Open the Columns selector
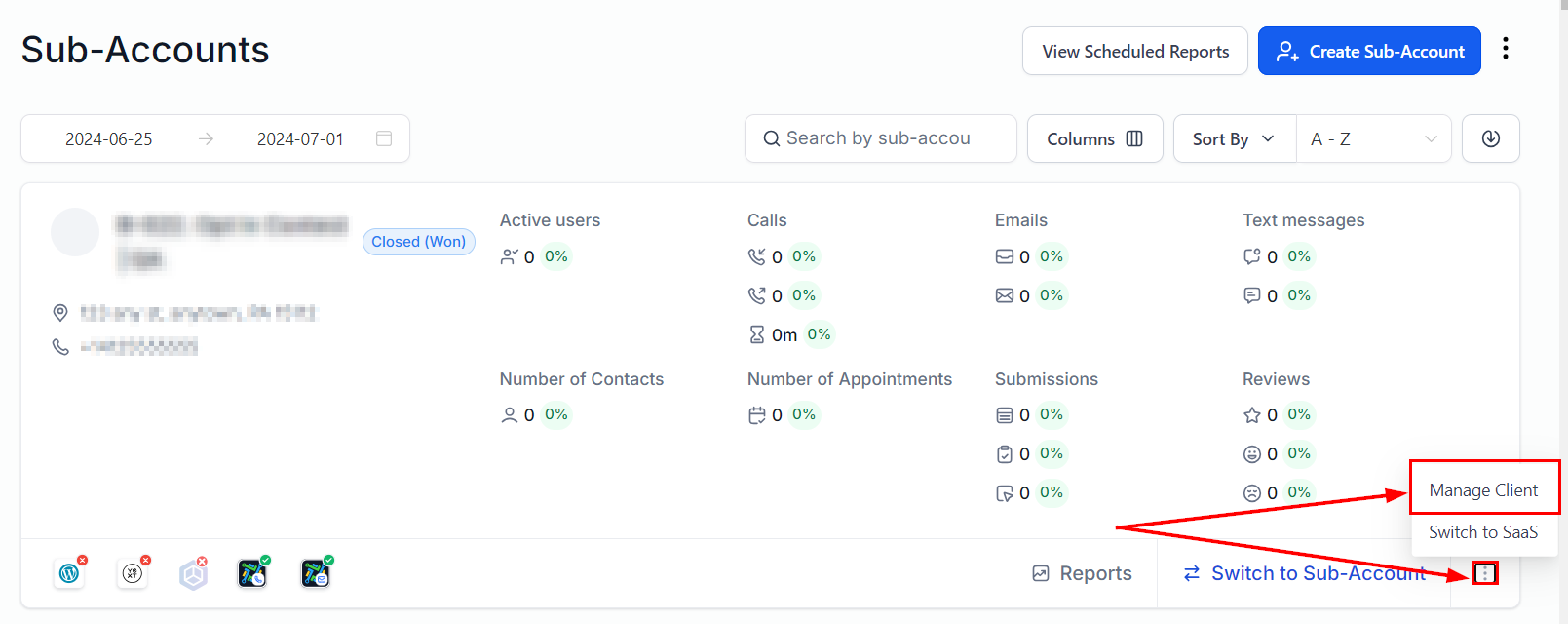This screenshot has width=1568, height=624. pyautogui.click(x=1094, y=138)
